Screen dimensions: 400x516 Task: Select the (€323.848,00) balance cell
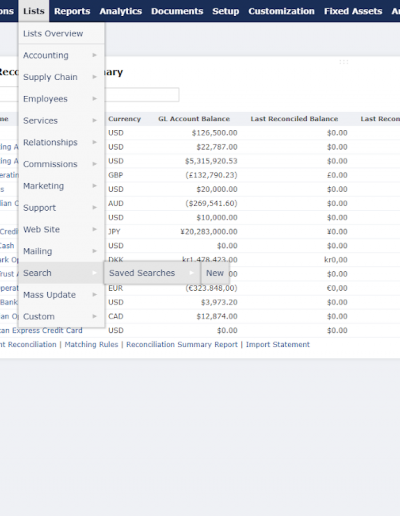tap(211, 288)
